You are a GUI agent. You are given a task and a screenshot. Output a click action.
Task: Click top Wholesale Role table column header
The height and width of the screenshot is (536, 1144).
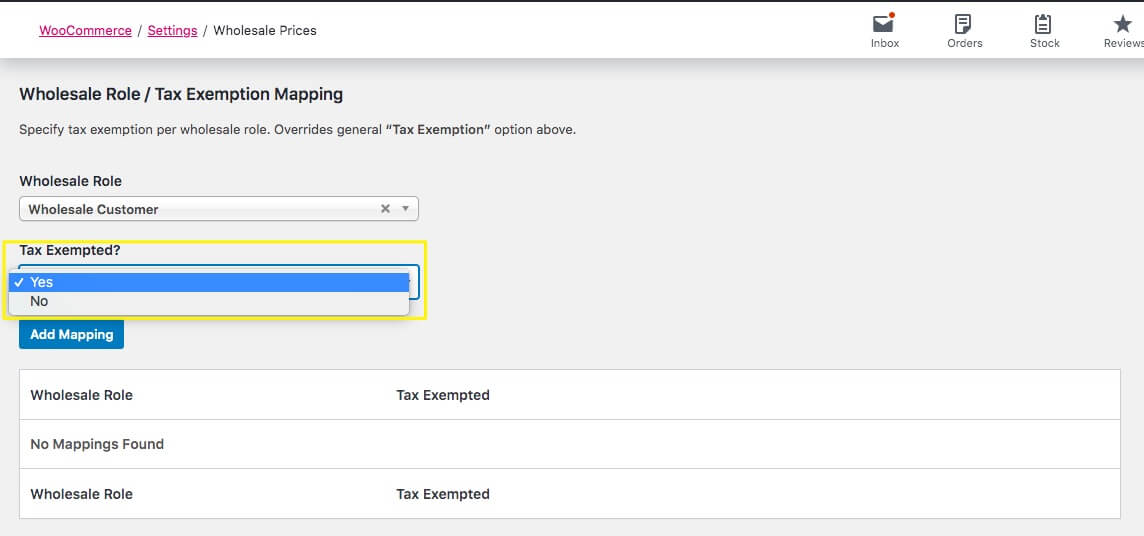[x=82, y=395]
